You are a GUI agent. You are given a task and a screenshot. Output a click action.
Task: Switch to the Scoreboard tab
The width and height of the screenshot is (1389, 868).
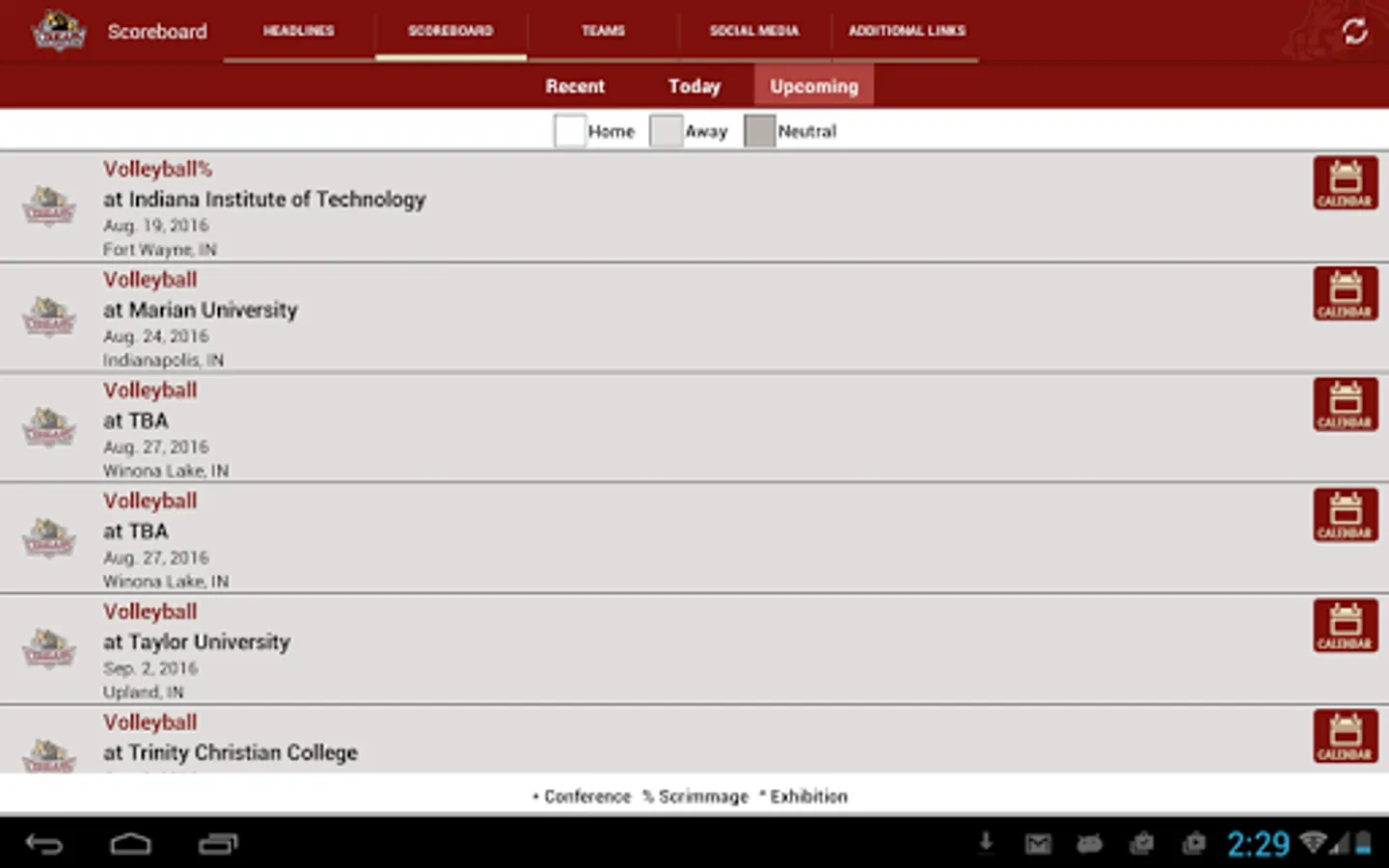pos(450,31)
